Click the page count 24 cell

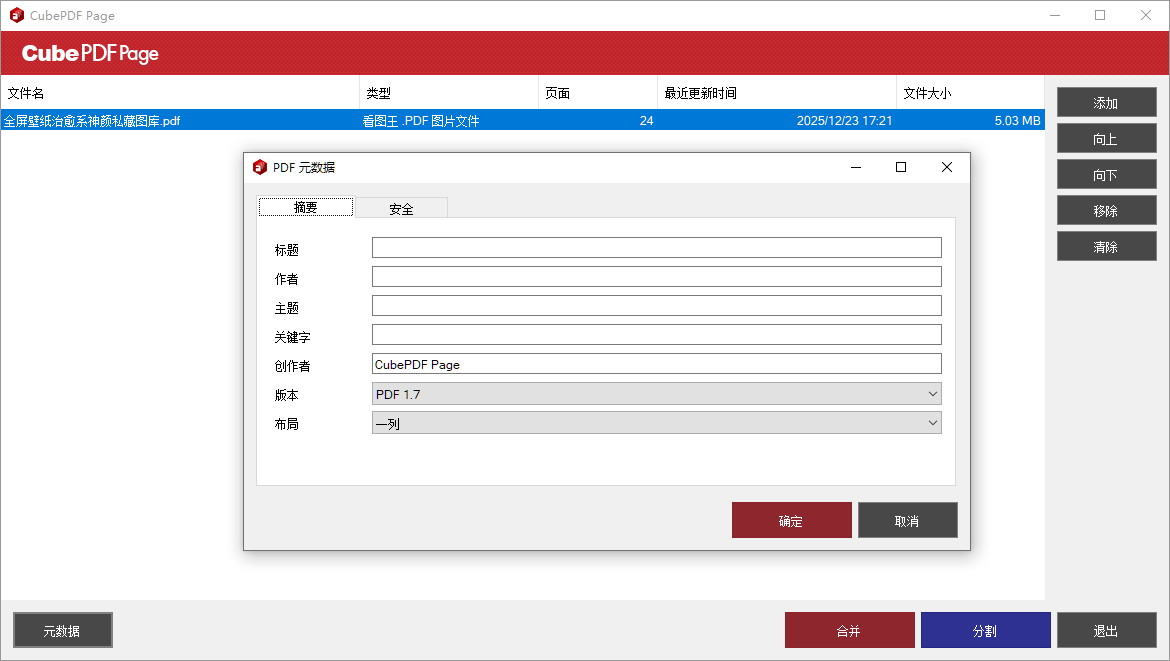(x=646, y=121)
